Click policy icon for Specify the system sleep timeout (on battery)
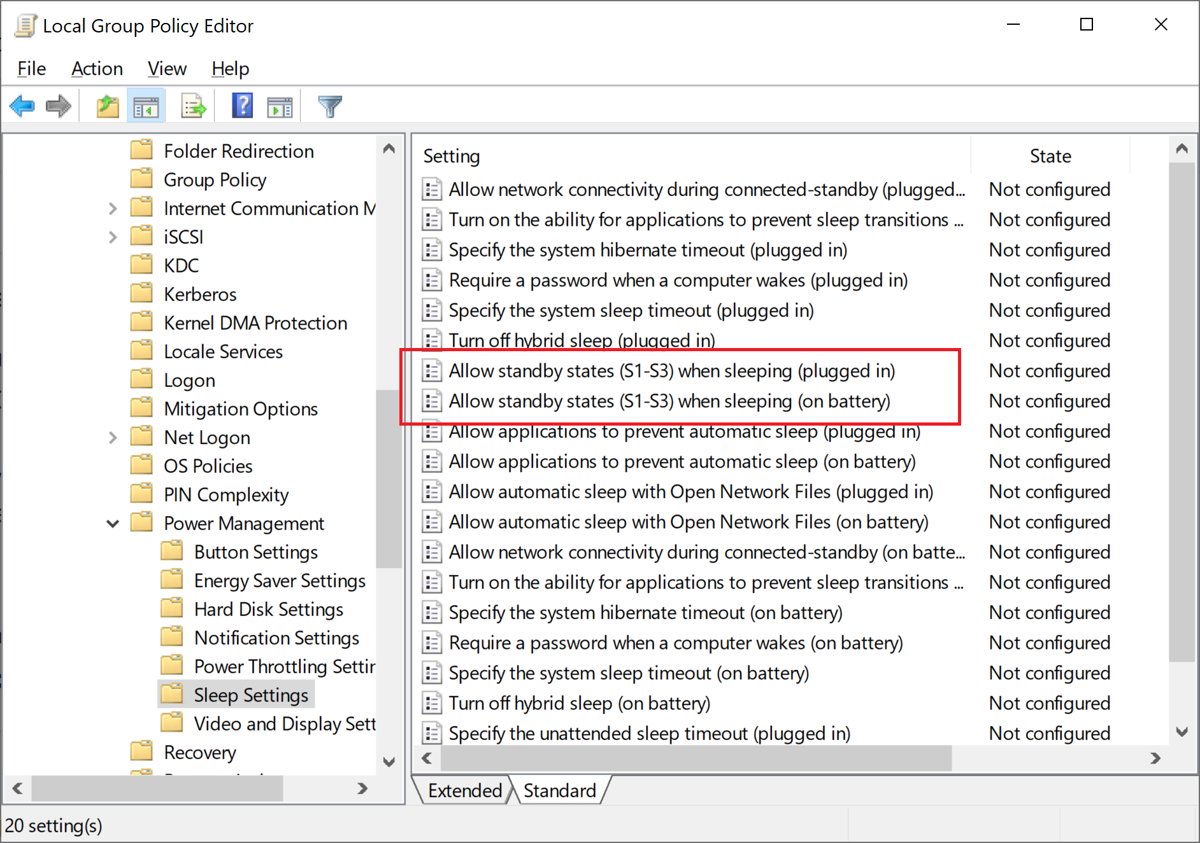Image resolution: width=1200 pixels, height=843 pixels. click(x=432, y=673)
